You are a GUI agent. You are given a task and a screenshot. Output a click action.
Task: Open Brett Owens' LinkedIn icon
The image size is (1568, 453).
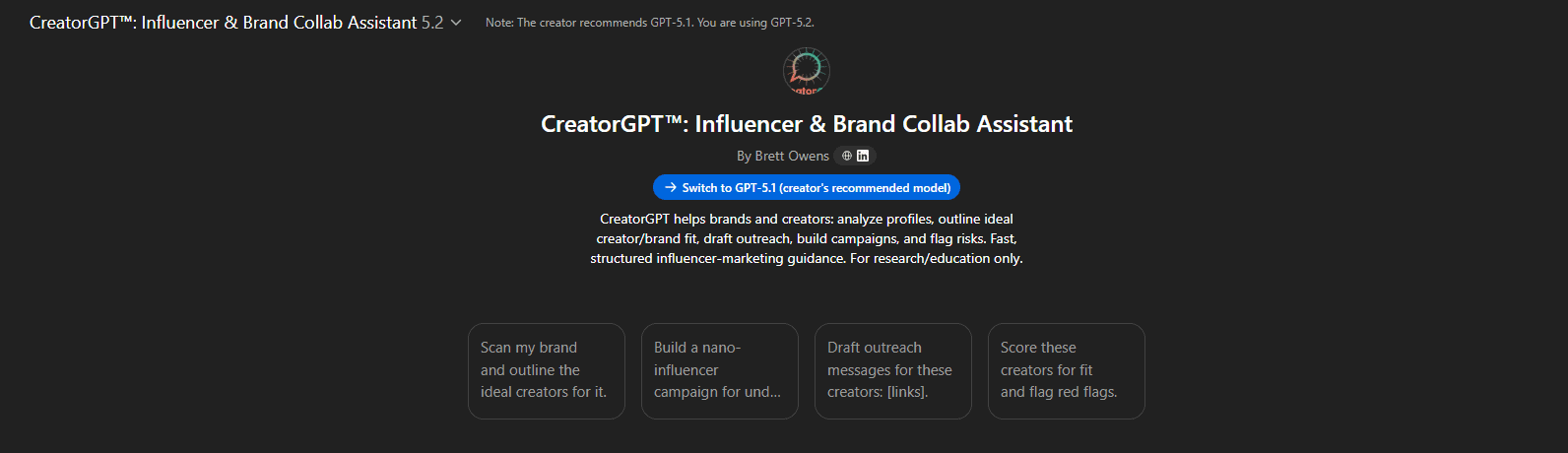863,156
